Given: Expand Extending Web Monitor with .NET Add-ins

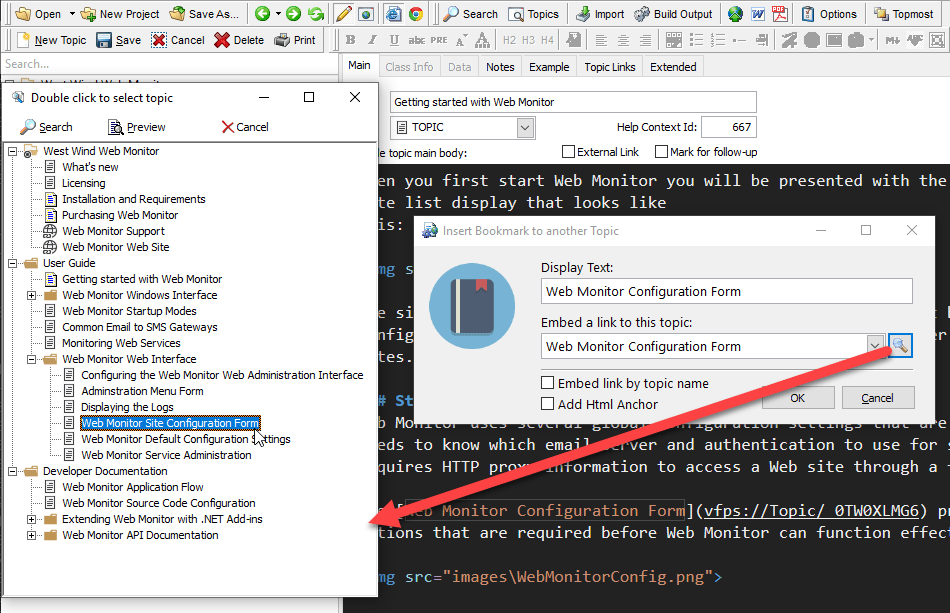Looking at the screenshot, I should [32, 519].
